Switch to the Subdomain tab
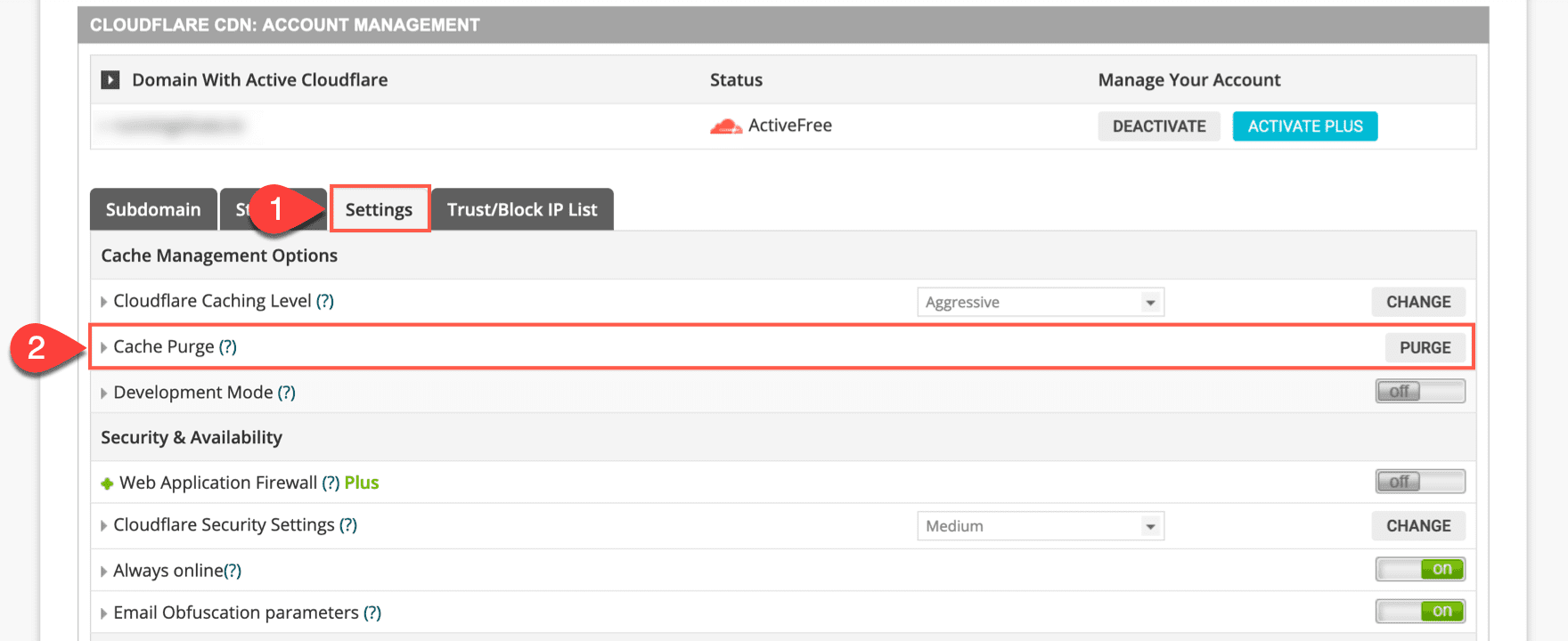 152,209
